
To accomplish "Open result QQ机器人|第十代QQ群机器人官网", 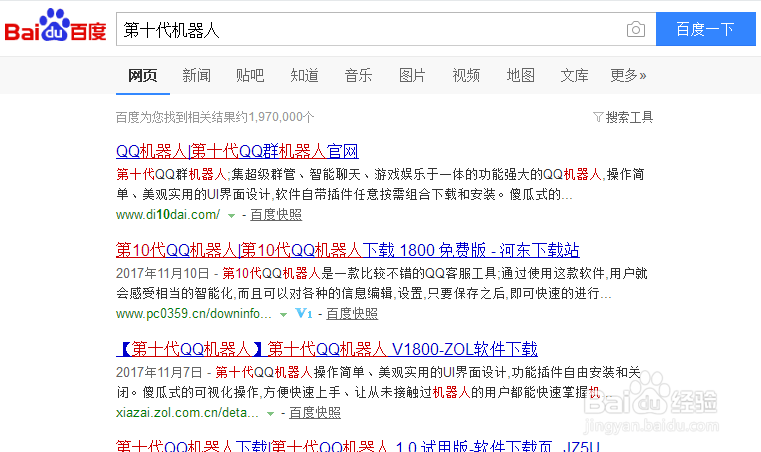I will point(237,151).
